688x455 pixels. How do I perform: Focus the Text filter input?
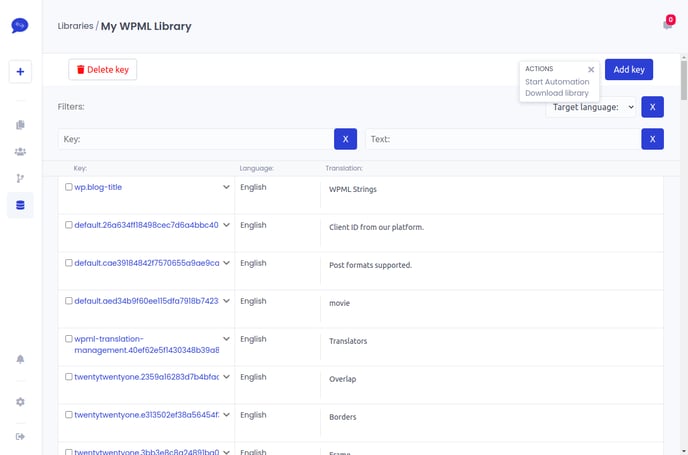(x=503, y=139)
